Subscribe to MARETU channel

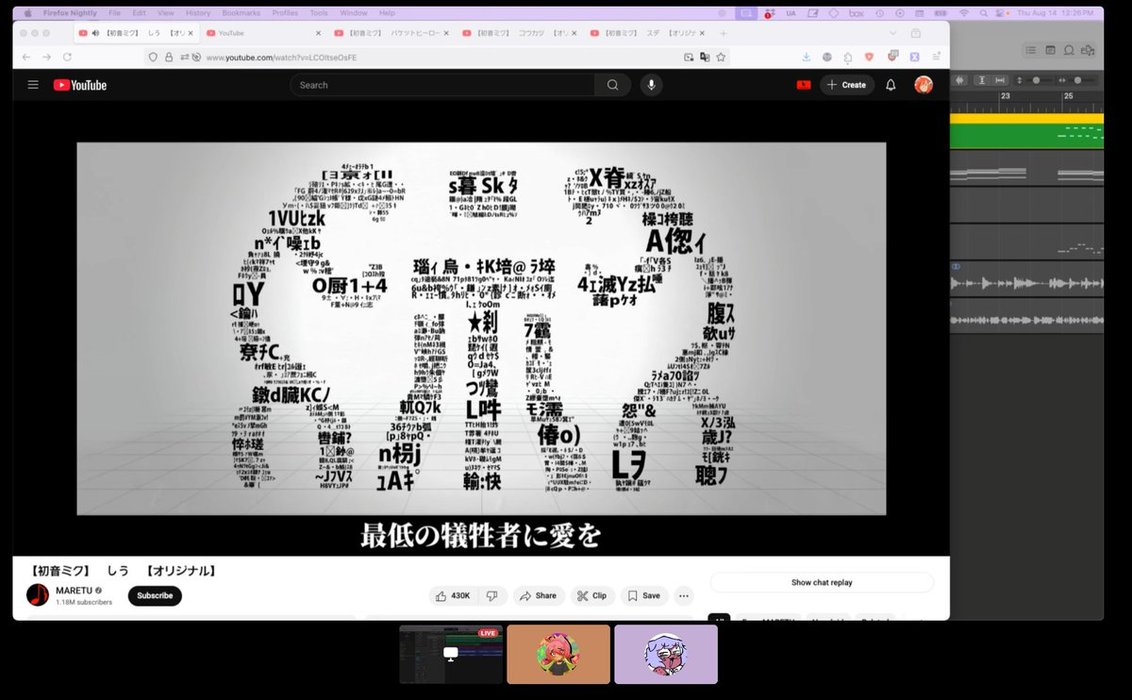154,596
